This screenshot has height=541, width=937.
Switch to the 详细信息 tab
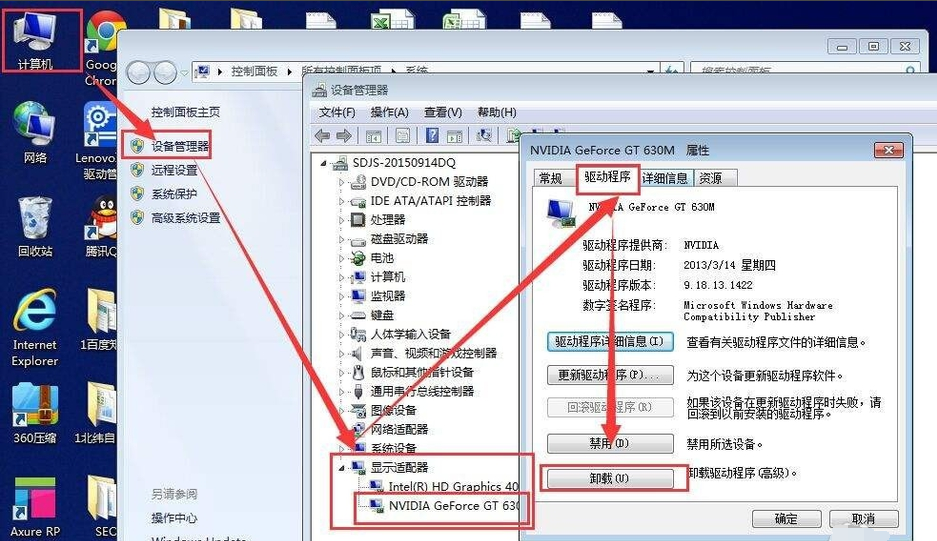coord(665,178)
